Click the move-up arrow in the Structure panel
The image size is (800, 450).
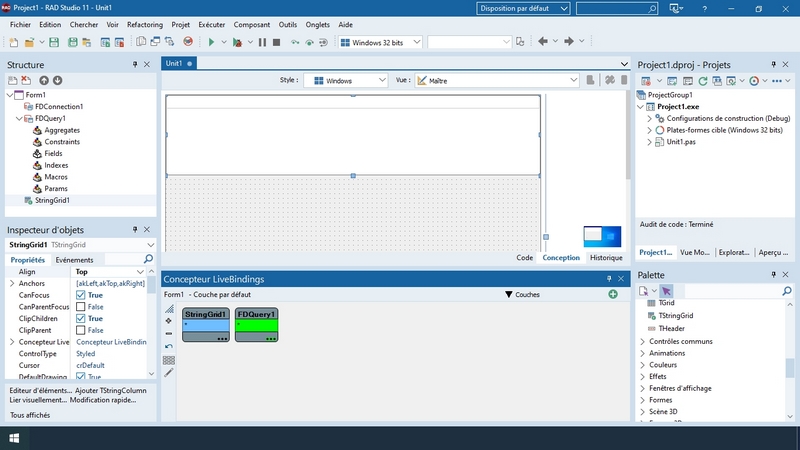click(44, 80)
